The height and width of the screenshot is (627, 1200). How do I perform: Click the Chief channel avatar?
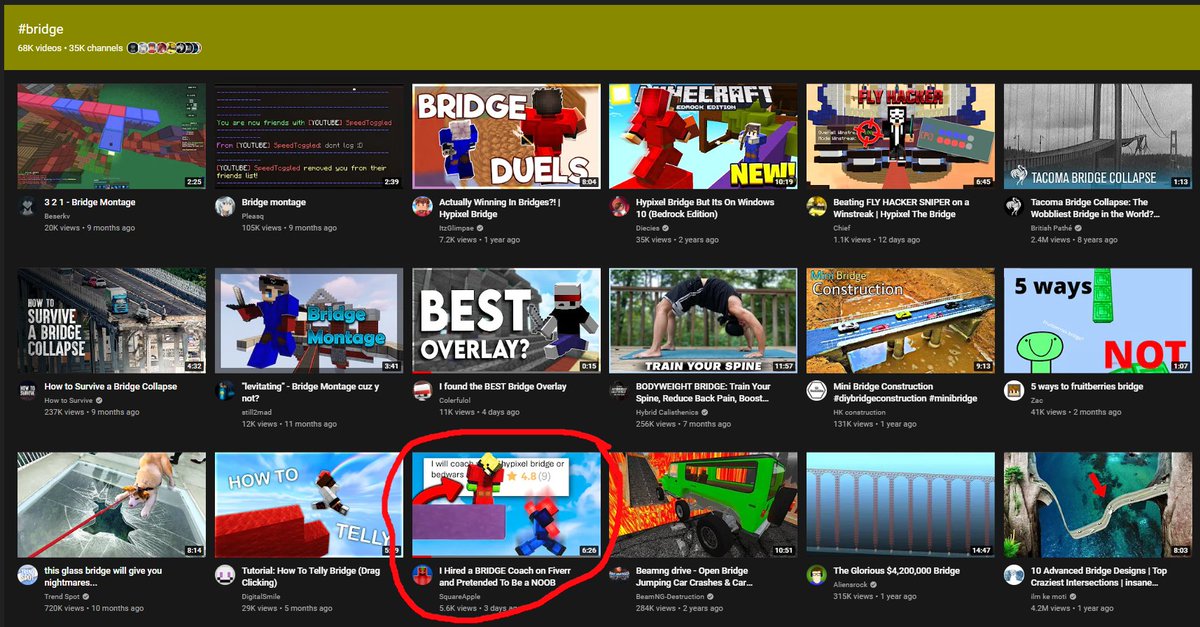pyautogui.click(x=816, y=204)
